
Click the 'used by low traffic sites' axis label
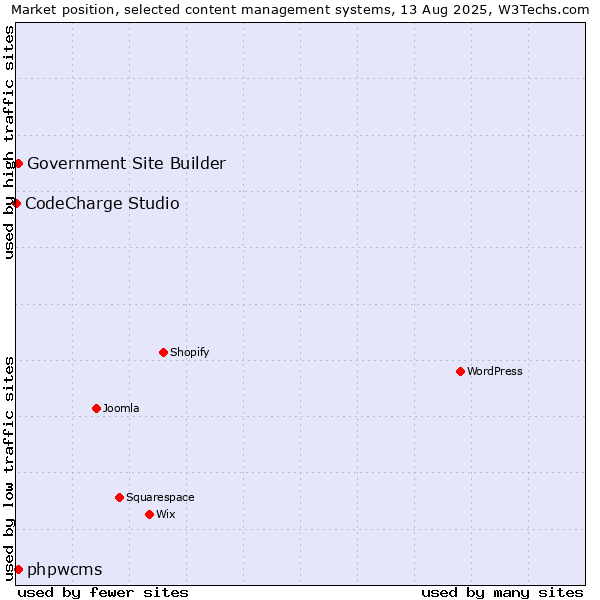8,470
